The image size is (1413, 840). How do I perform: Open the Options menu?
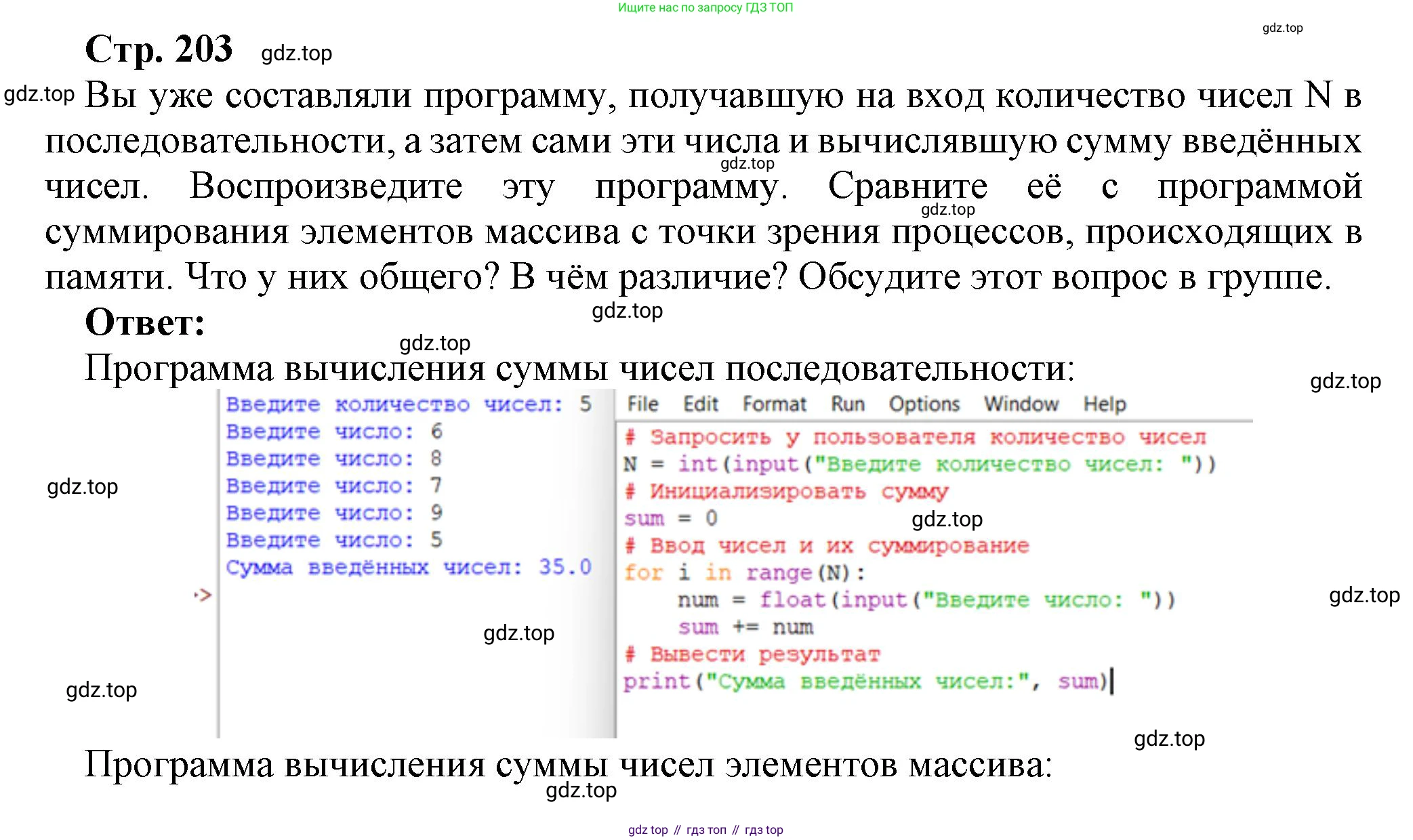924,405
